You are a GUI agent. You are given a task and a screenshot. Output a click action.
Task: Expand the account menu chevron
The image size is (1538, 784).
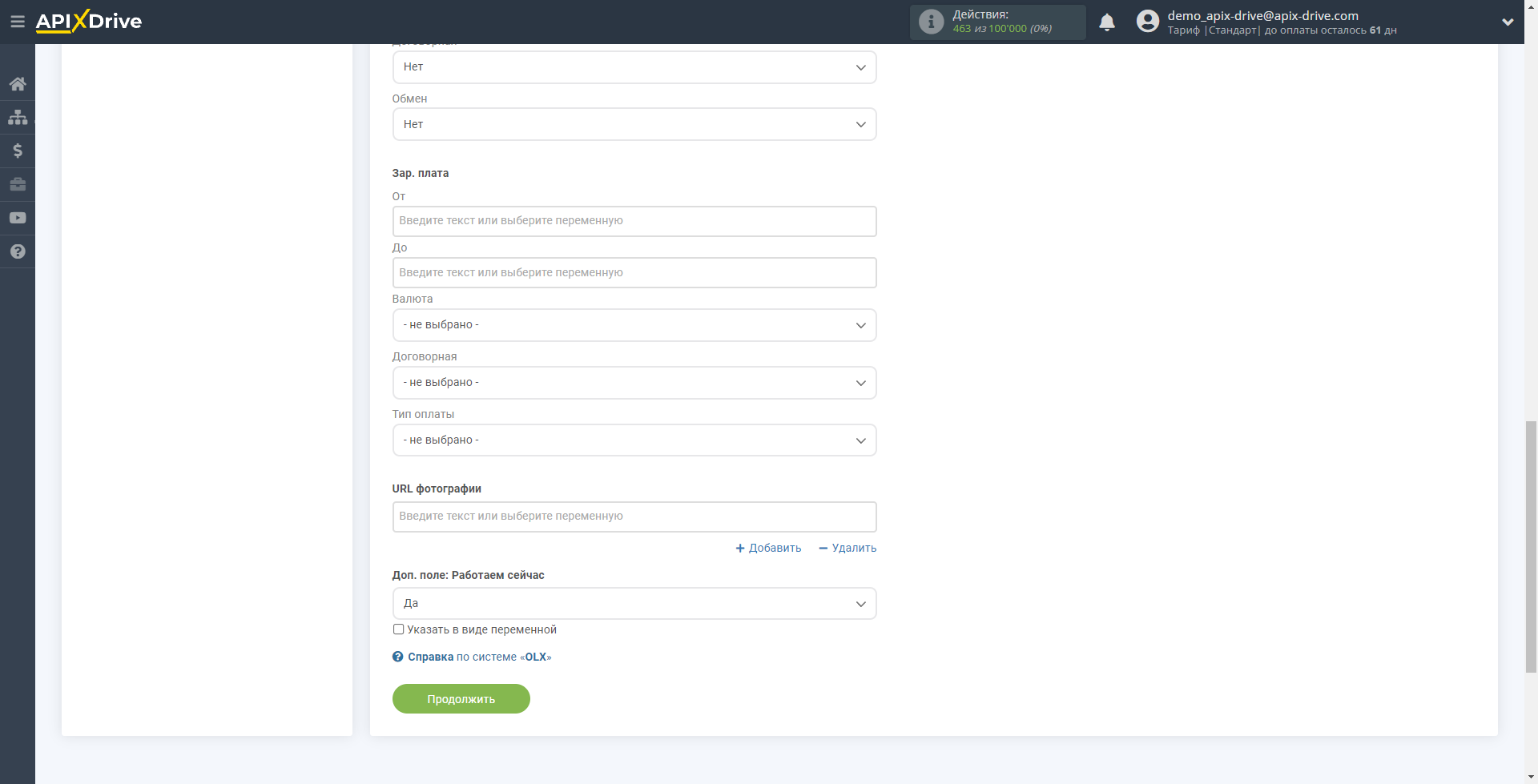1508,22
